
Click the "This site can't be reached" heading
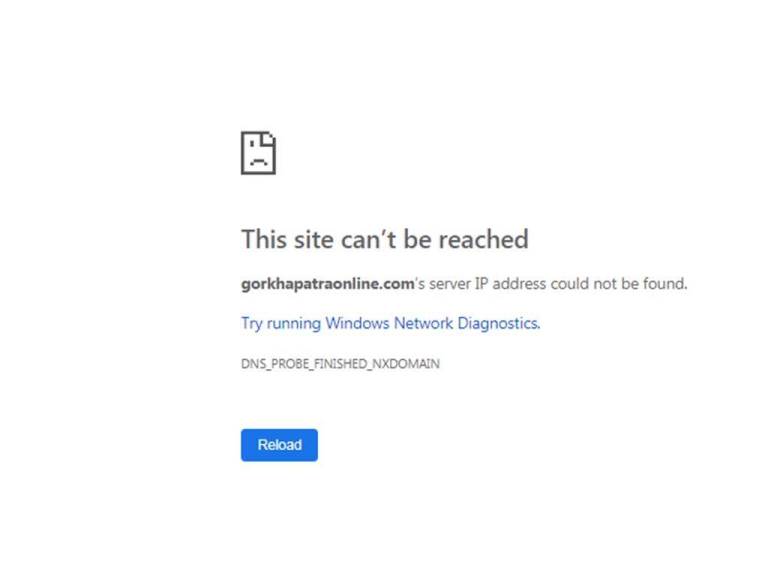(x=385, y=239)
